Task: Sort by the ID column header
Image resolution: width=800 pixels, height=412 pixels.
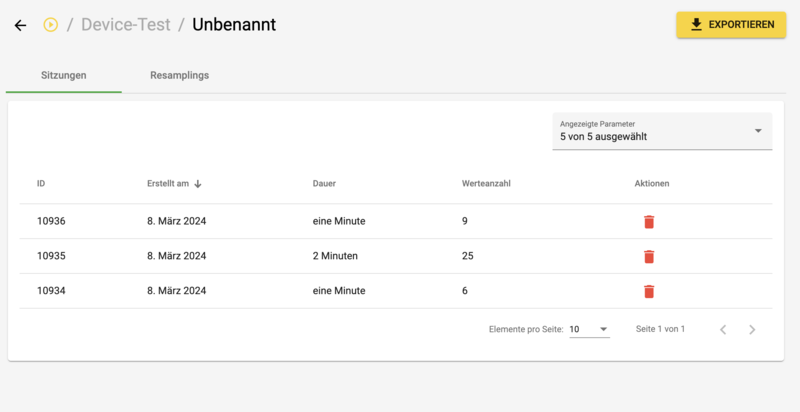Action: point(41,184)
